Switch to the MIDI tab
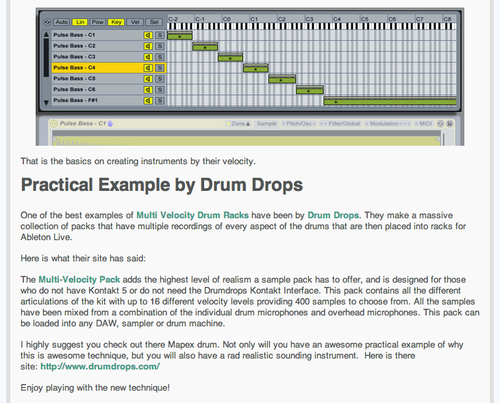500x403 pixels. (x=423, y=124)
